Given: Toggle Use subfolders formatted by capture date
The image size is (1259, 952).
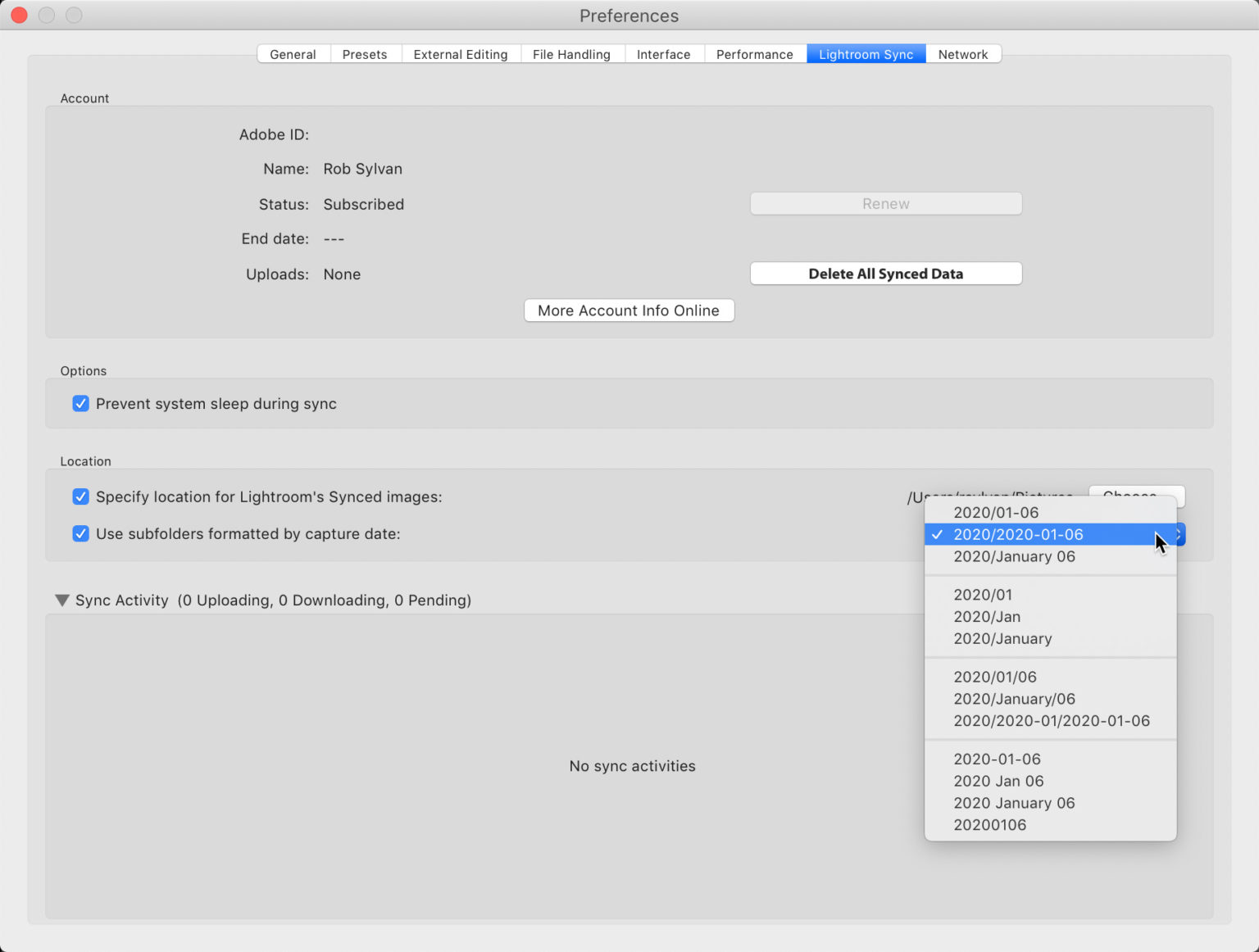Looking at the screenshot, I should coord(80,534).
